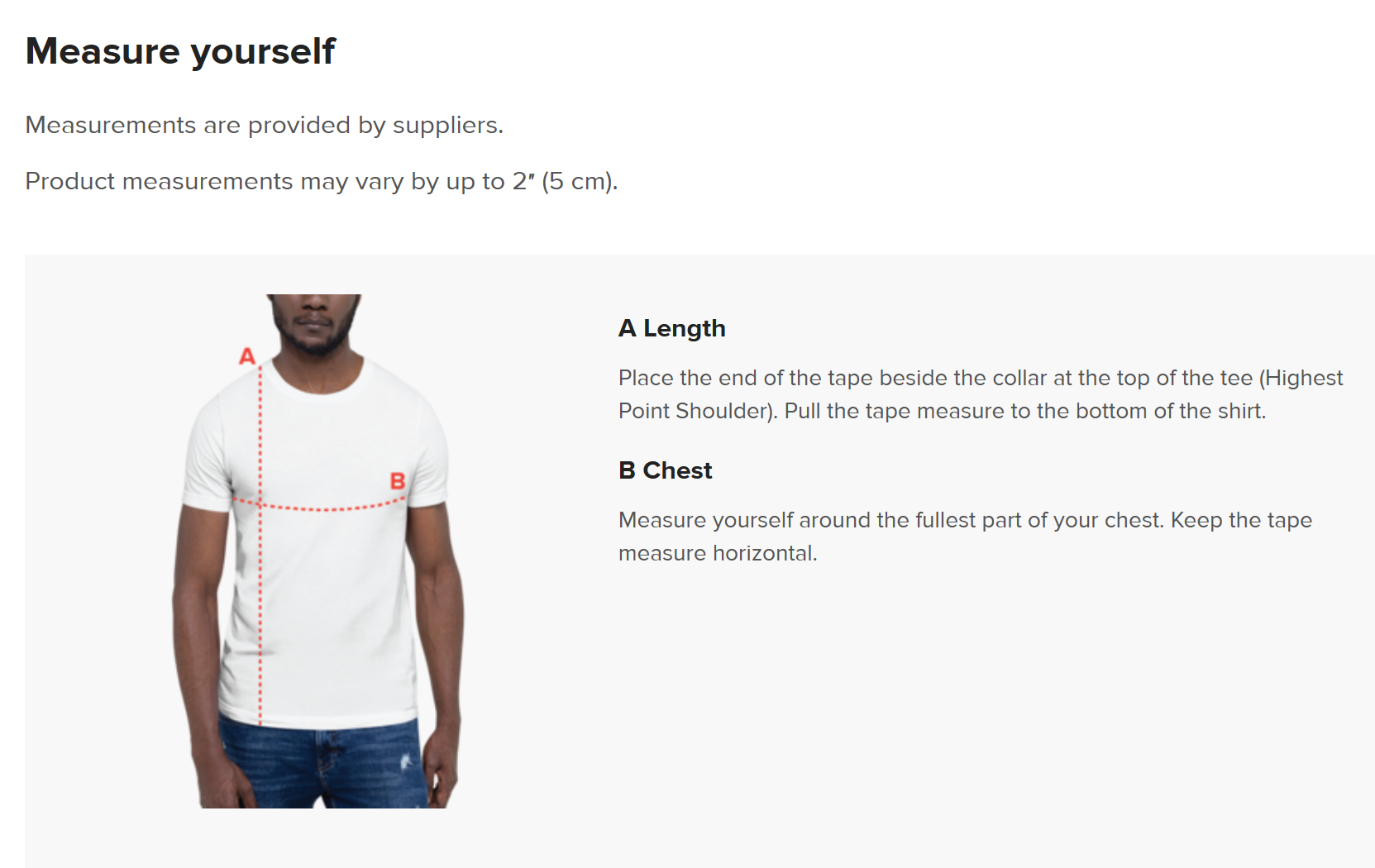Click the 'Measure yourself' heading
This screenshot has height=868, width=1375.
tap(180, 51)
